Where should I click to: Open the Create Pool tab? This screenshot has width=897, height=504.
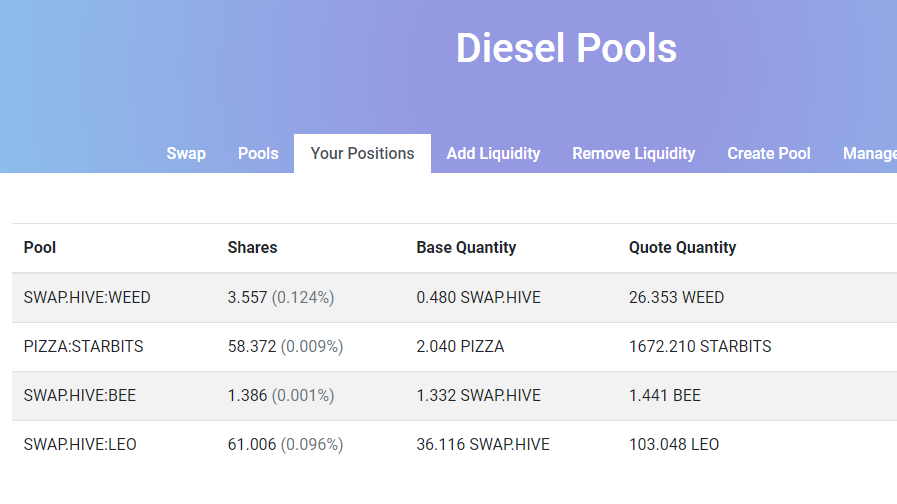click(x=768, y=153)
